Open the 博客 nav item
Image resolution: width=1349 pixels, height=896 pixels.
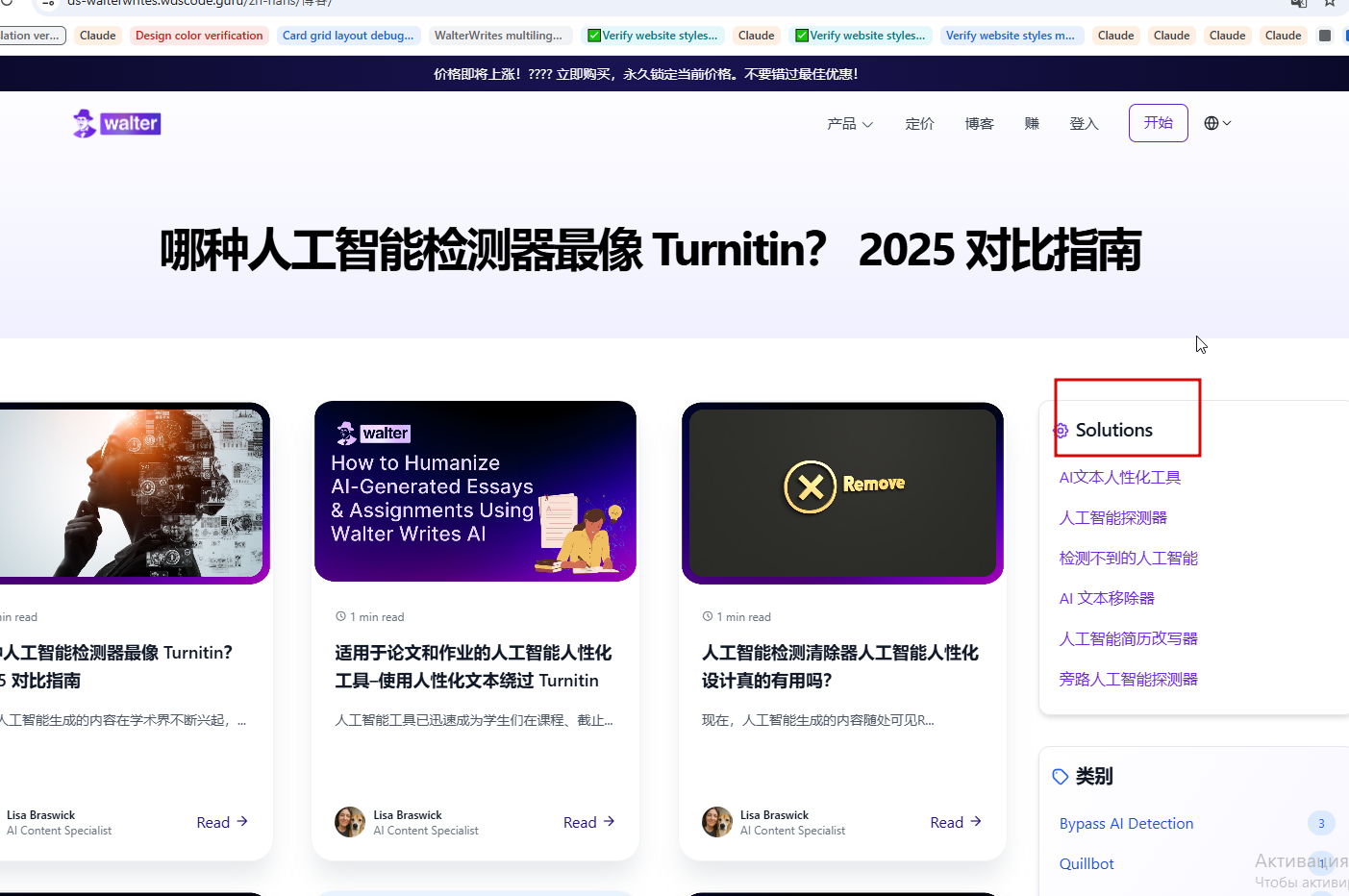pyautogui.click(x=979, y=124)
